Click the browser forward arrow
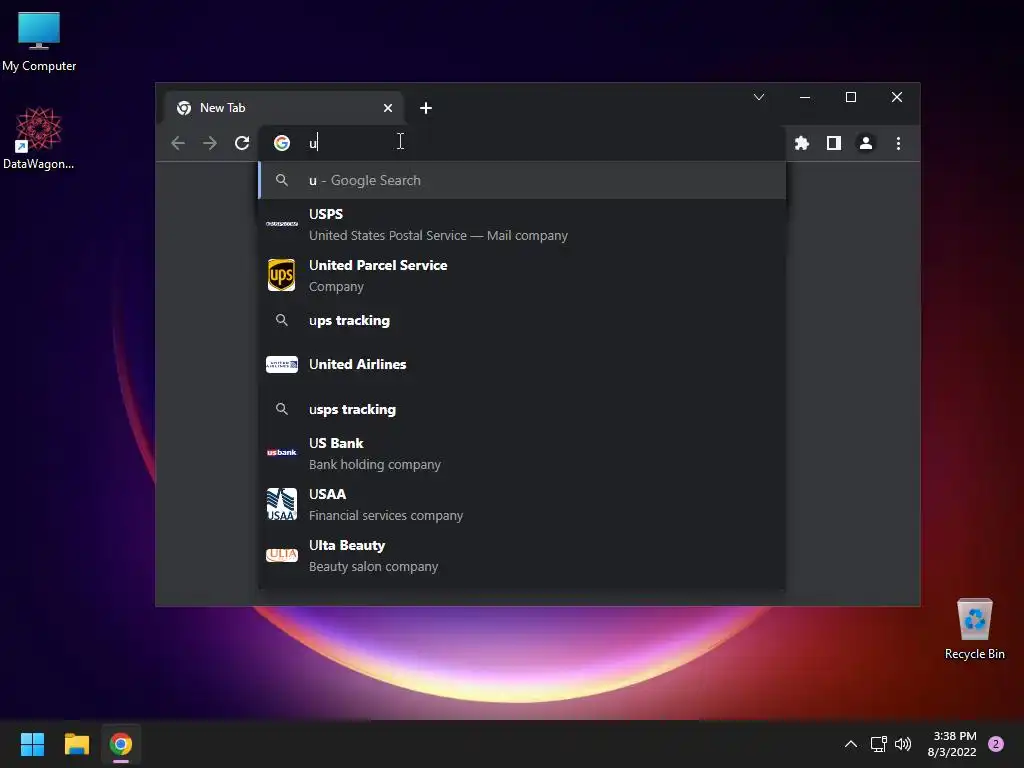 pos(210,143)
